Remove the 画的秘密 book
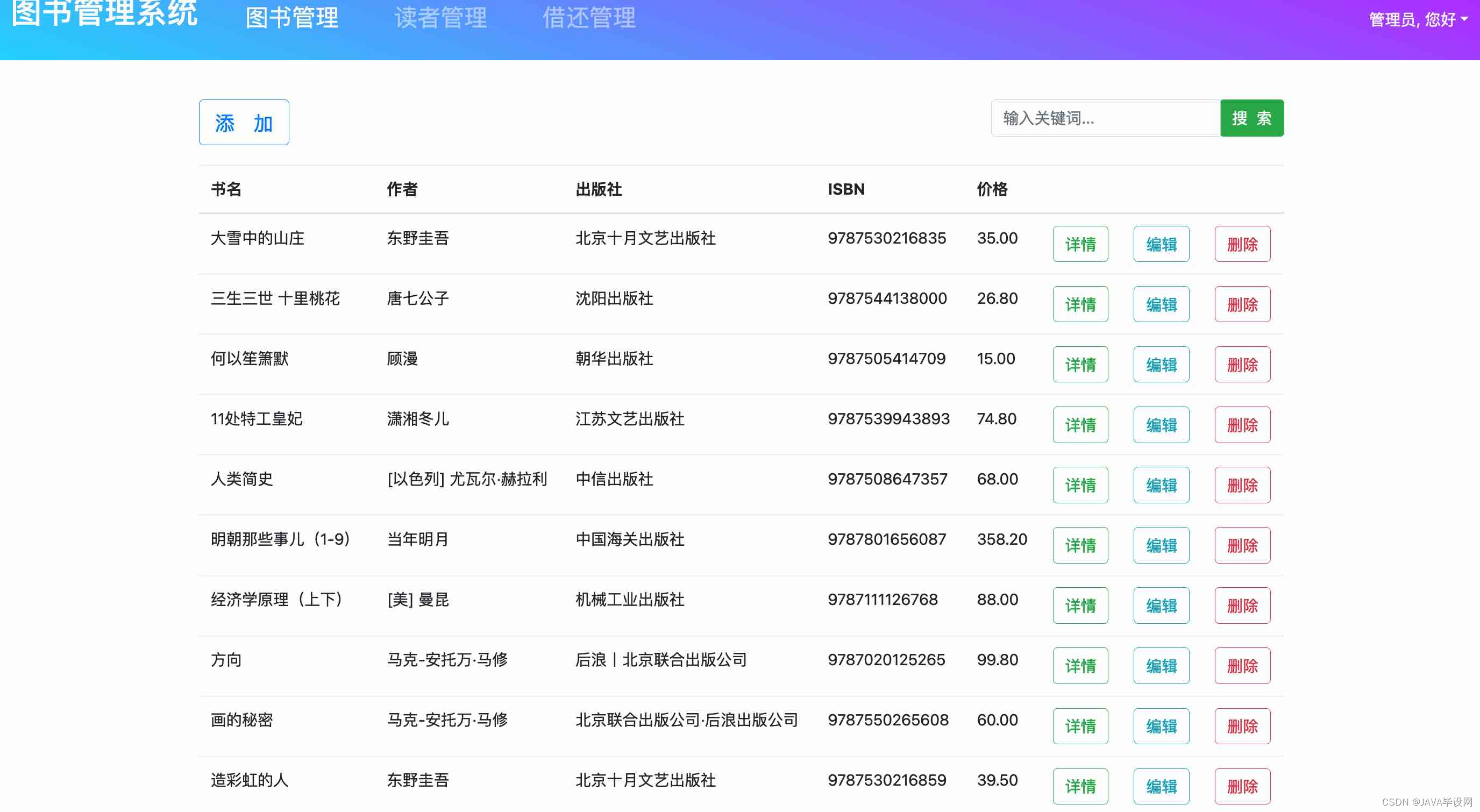The height and width of the screenshot is (812, 1480). click(1242, 726)
